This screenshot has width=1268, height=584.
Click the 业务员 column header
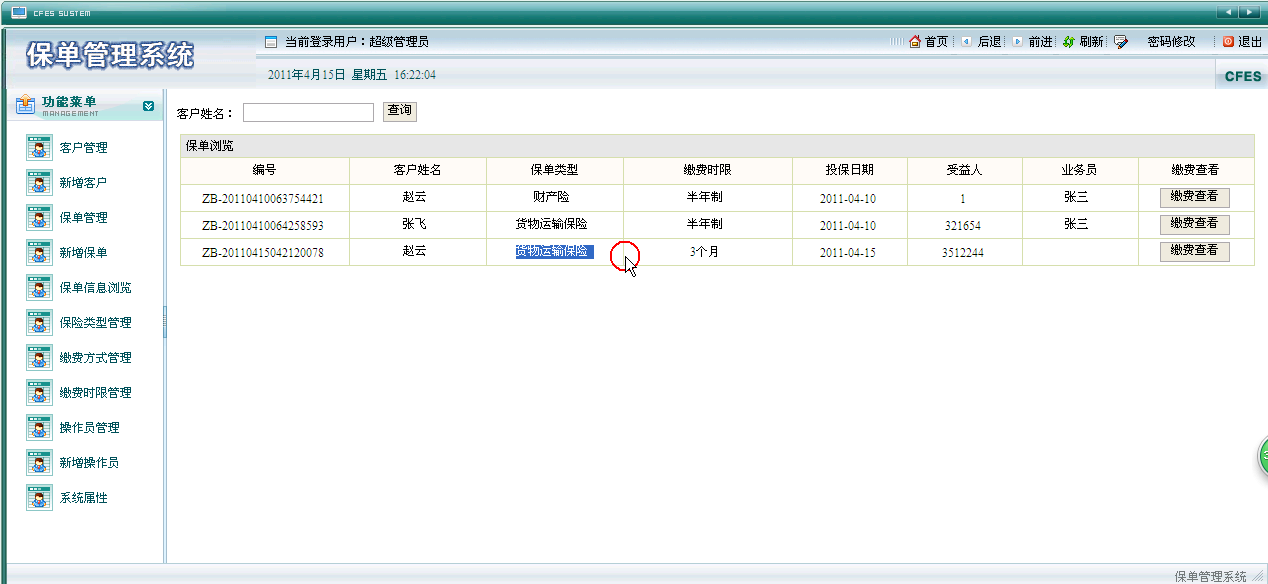tap(1080, 171)
